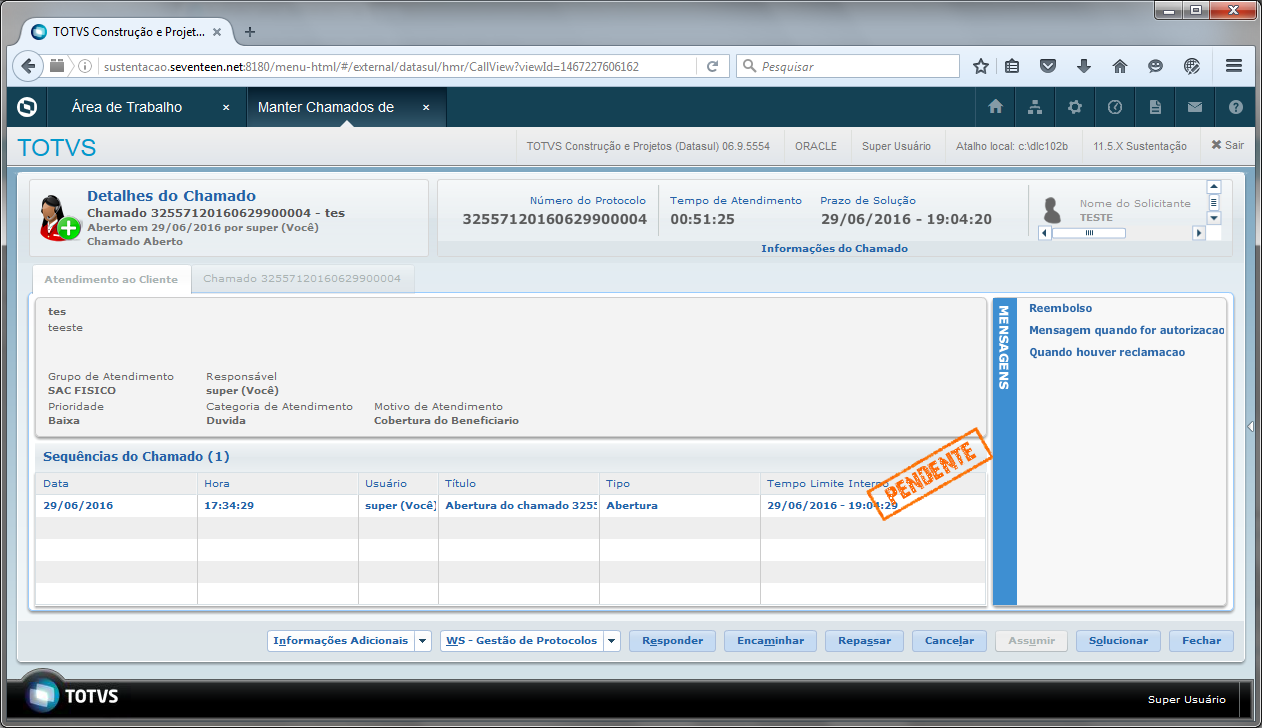Open settings gear in TOTVS header
This screenshot has height=728, width=1262.
pos(1075,107)
